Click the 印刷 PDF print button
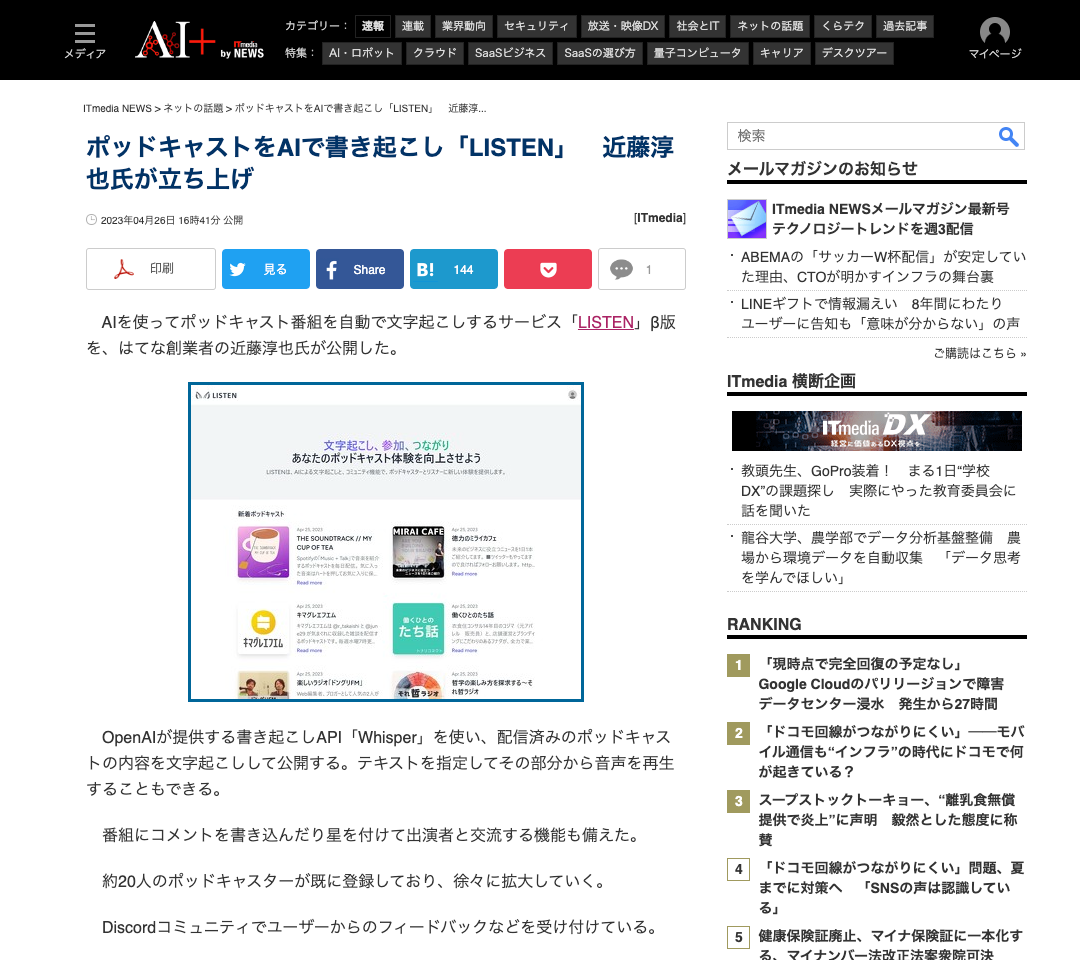 click(x=151, y=269)
